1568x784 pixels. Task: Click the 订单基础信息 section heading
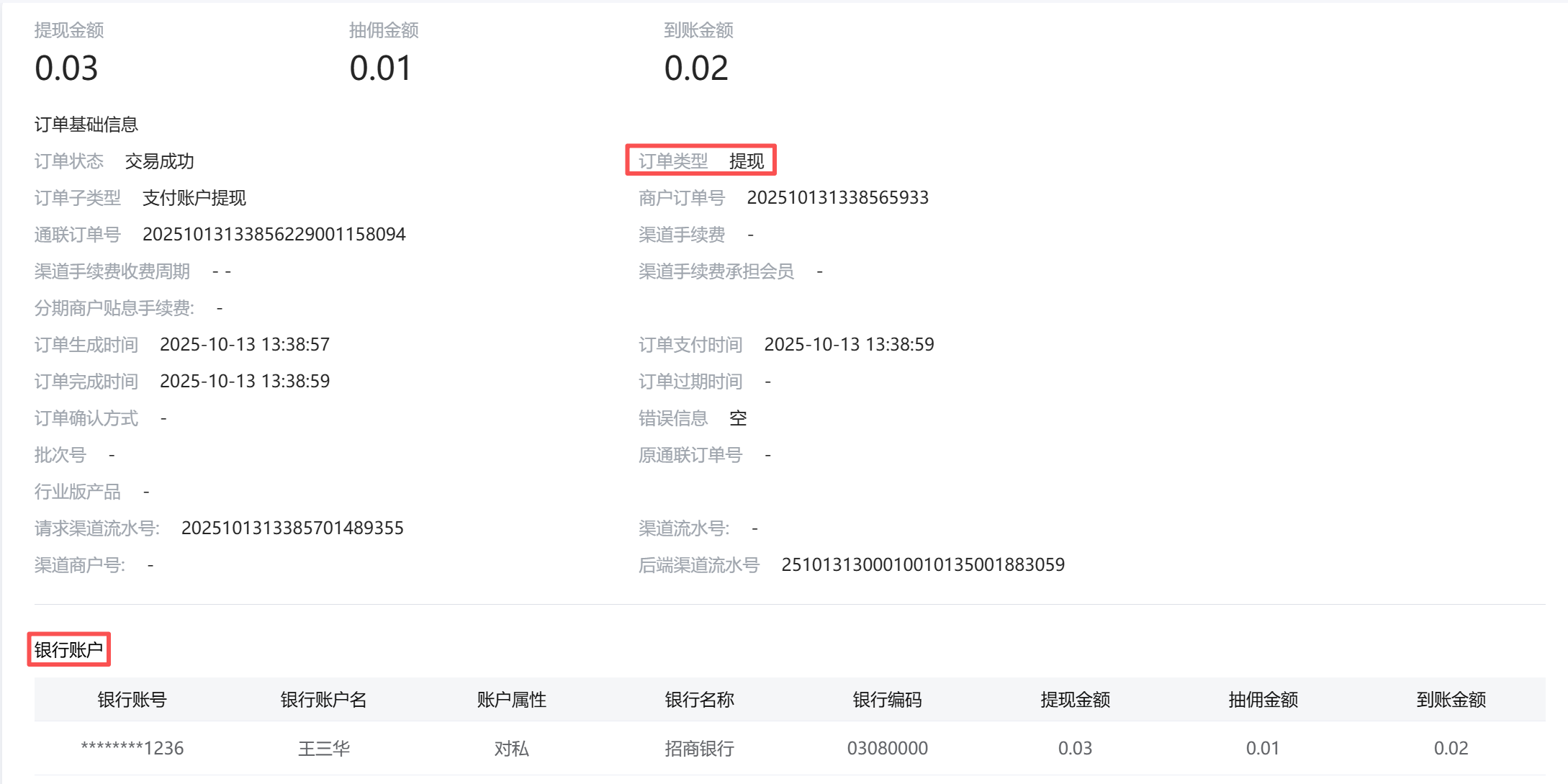(86, 125)
